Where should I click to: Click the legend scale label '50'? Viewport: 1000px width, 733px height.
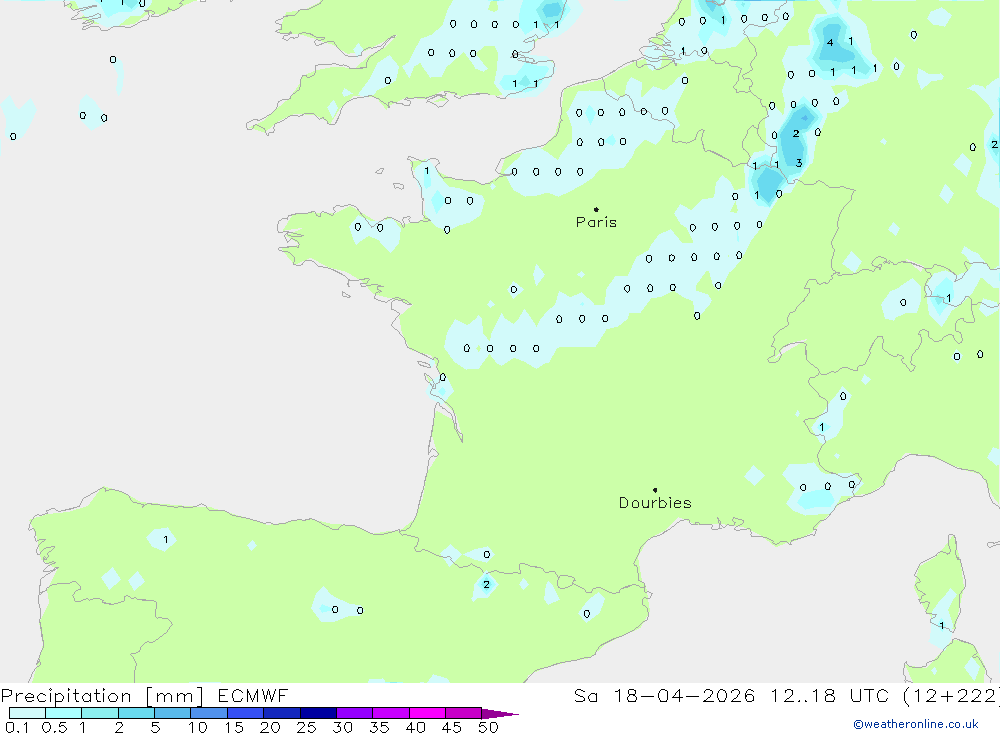[488, 727]
